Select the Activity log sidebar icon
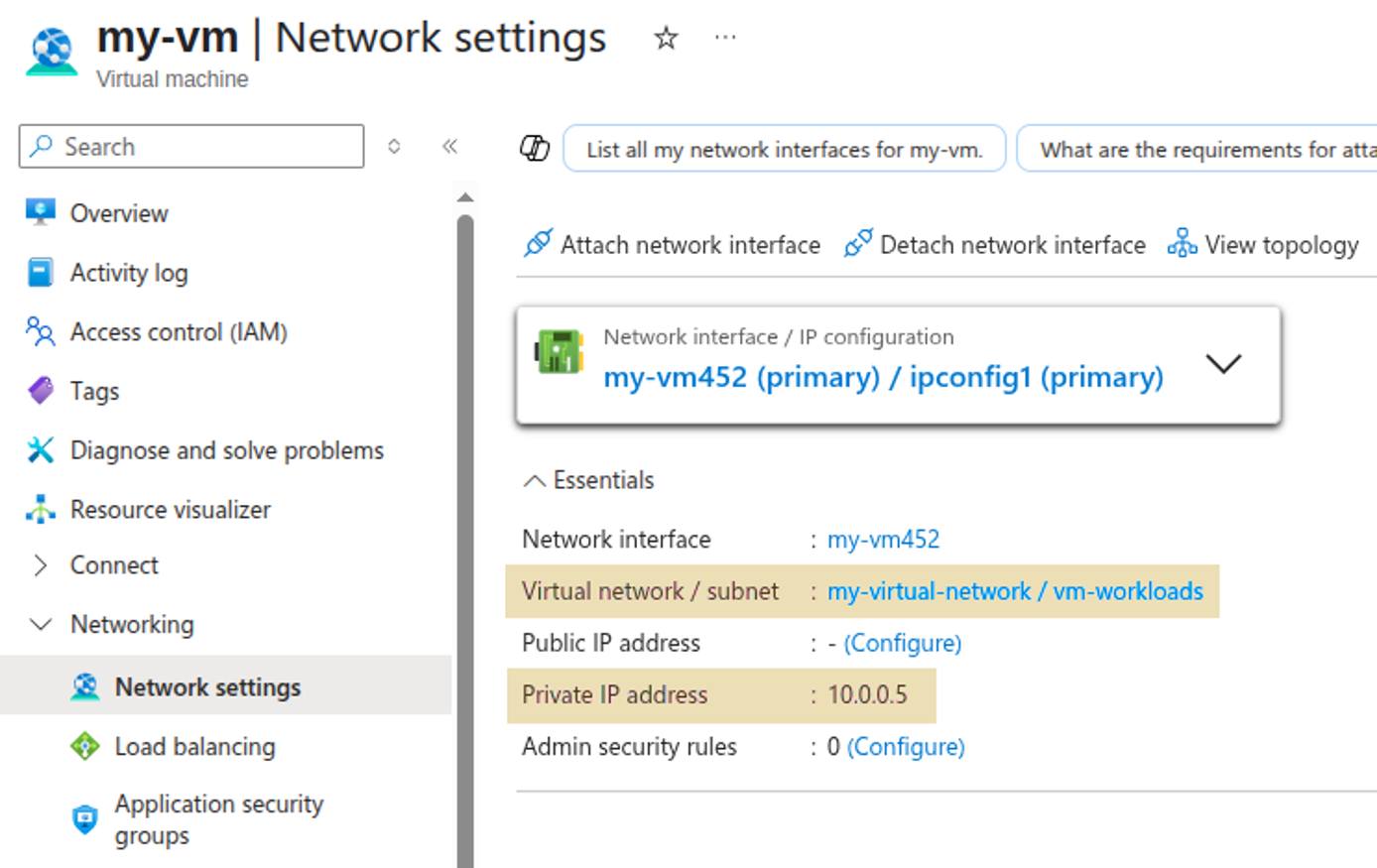The image size is (1377, 868). point(41,272)
